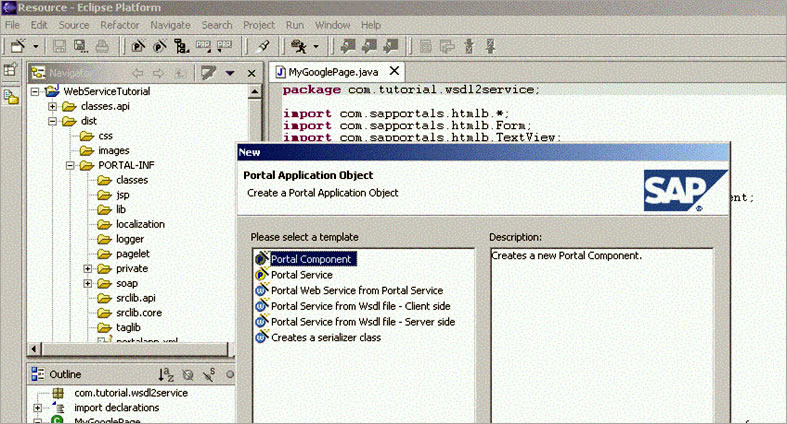The image size is (787, 424).
Task: Open the Run menu
Action: pyautogui.click(x=295, y=25)
